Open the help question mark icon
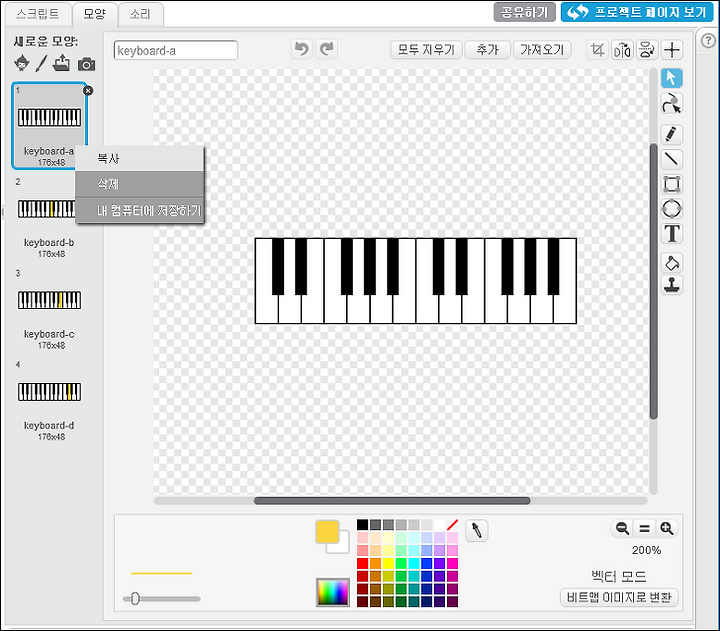Screen dimensions: 720x631 (x=708, y=41)
